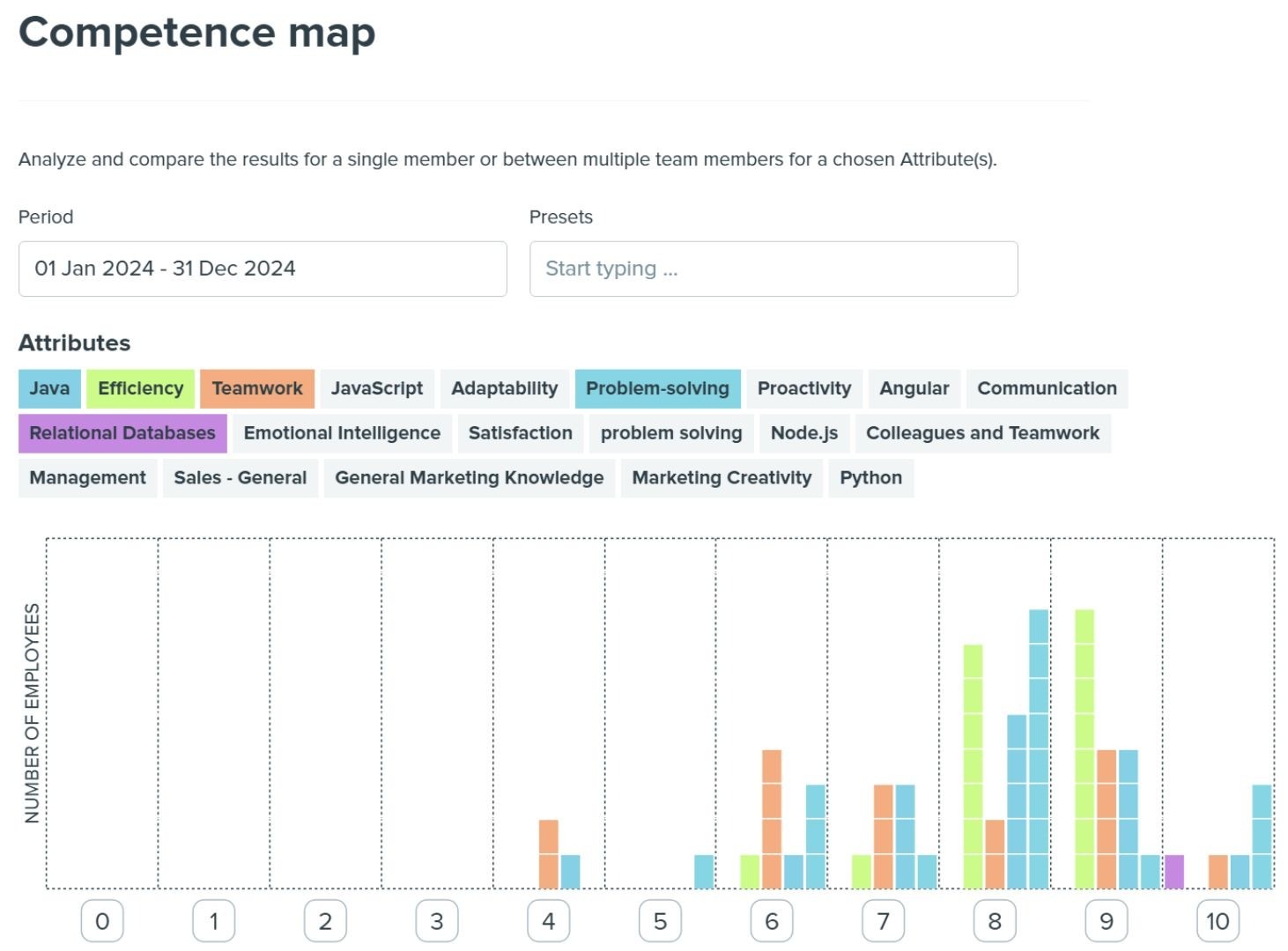Enable the Communication attribute filter
Viewport: 1288px width, 951px height.
pyautogui.click(x=1047, y=388)
